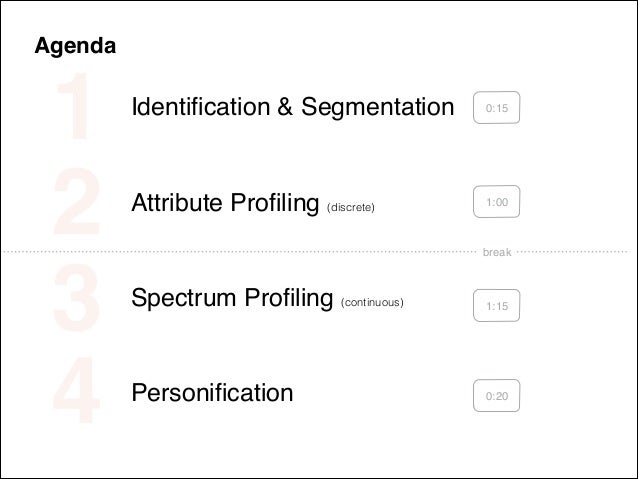Click the large number 4

pyautogui.click(x=73, y=393)
